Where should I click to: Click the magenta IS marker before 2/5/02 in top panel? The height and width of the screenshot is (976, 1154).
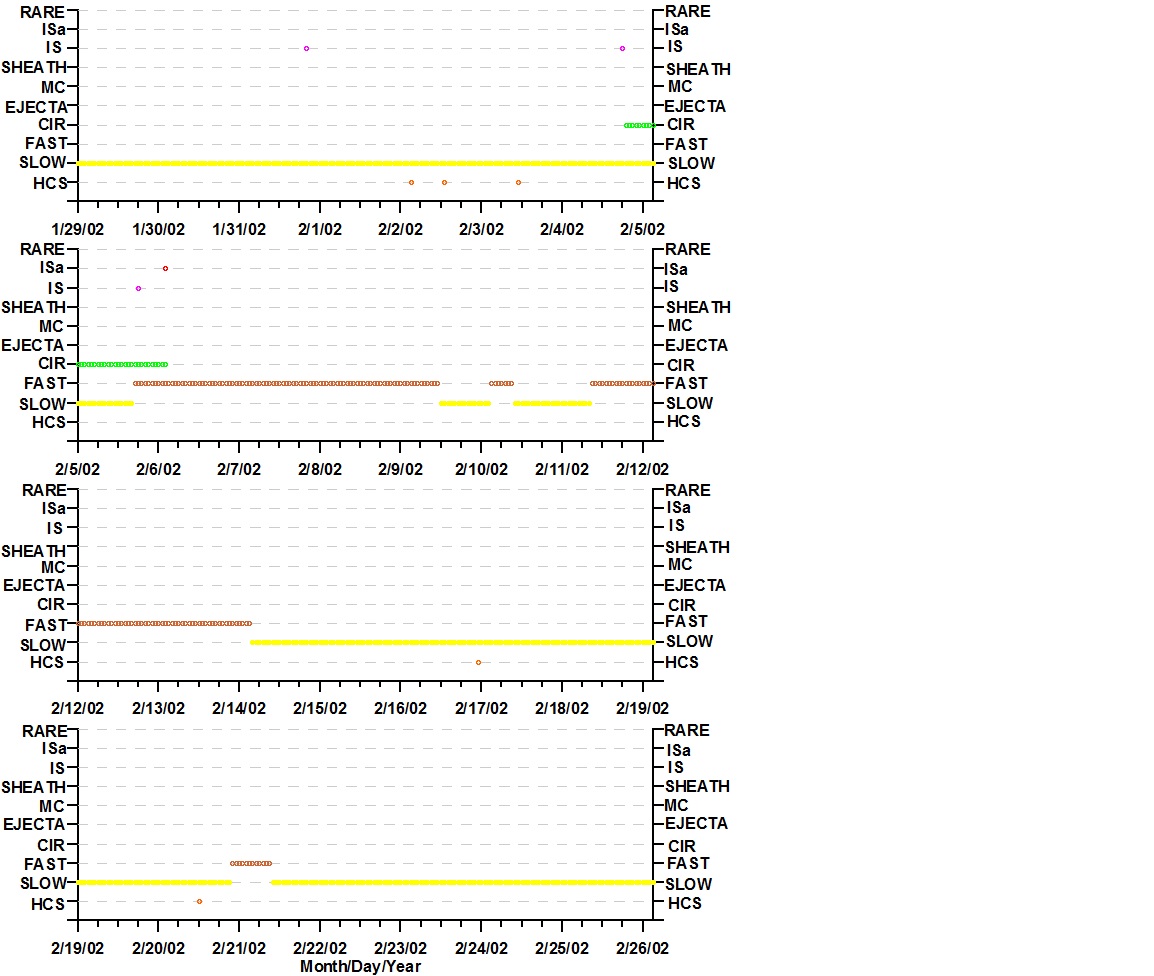[622, 49]
